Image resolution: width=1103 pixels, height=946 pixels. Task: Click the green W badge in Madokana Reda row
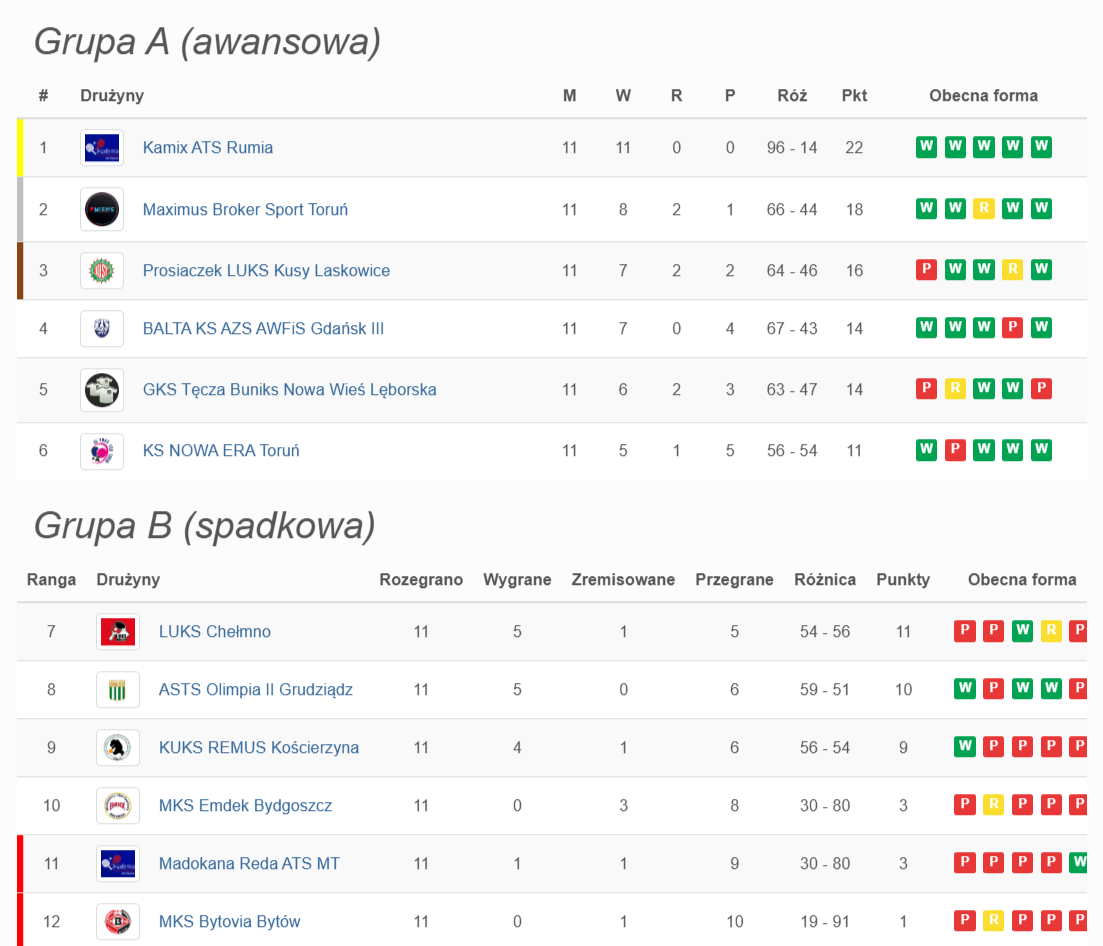point(1078,863)
